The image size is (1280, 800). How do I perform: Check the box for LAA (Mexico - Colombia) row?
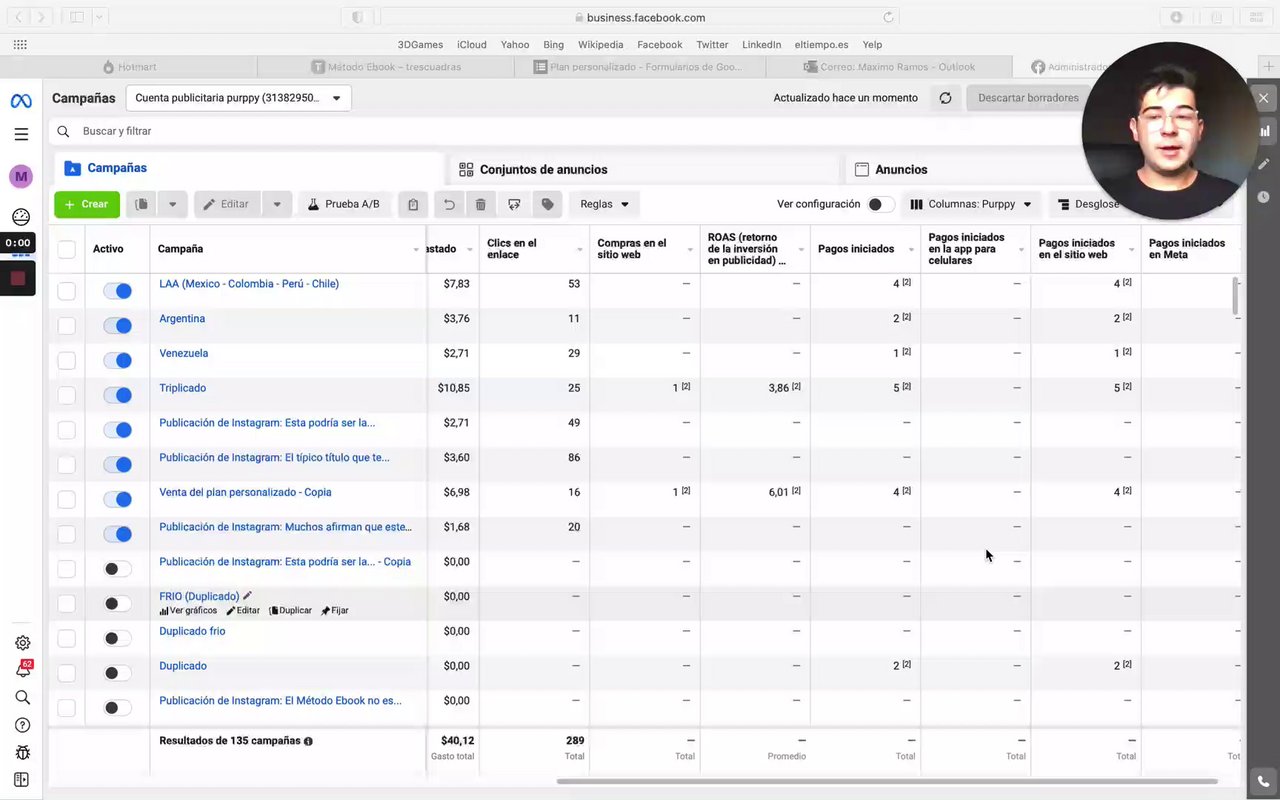coord(66,291)
